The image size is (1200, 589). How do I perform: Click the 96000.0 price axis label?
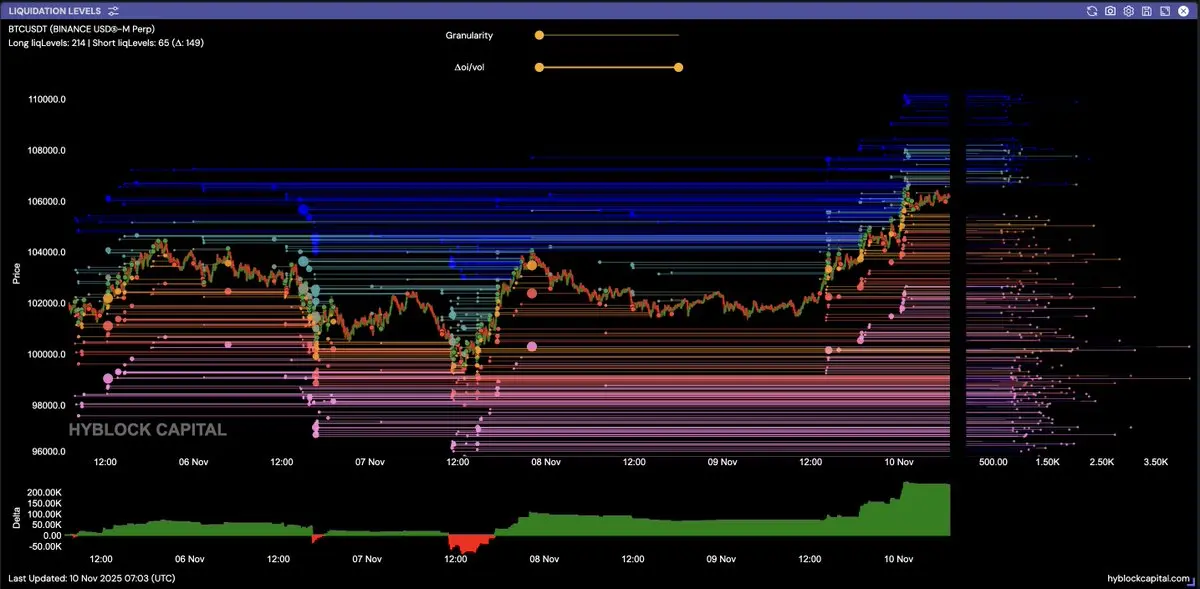[x=49, y=451]
